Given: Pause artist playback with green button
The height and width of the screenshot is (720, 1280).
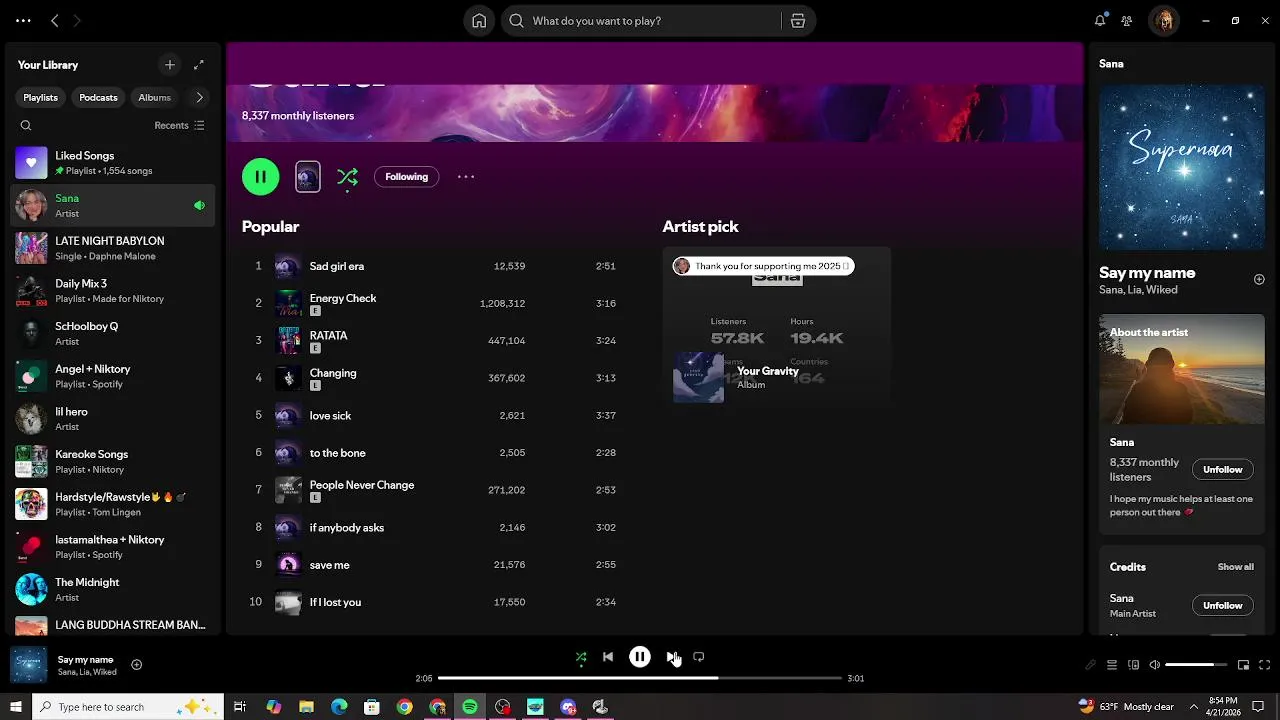Looking at the screenshot, I should coord(261,177).
